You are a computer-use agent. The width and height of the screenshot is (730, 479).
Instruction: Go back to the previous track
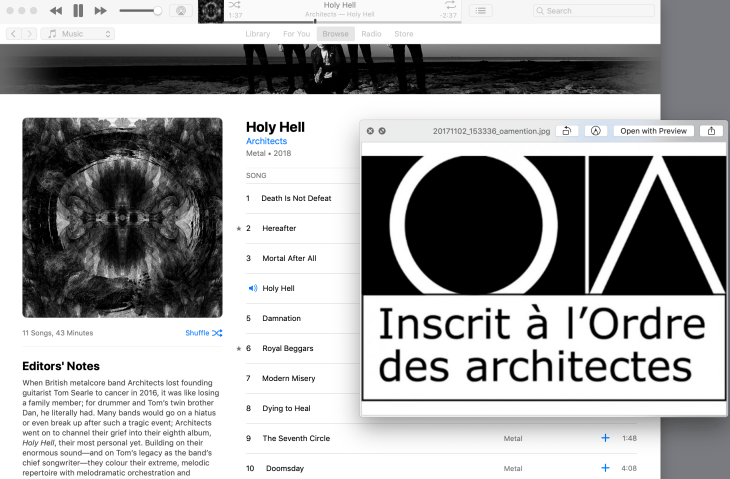(x=56, y=10)
